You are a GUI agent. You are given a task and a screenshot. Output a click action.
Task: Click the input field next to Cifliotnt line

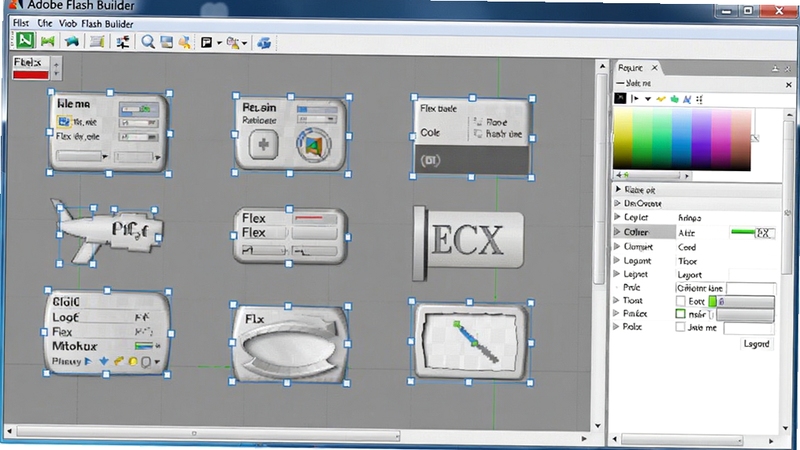[x=751, y=288]
